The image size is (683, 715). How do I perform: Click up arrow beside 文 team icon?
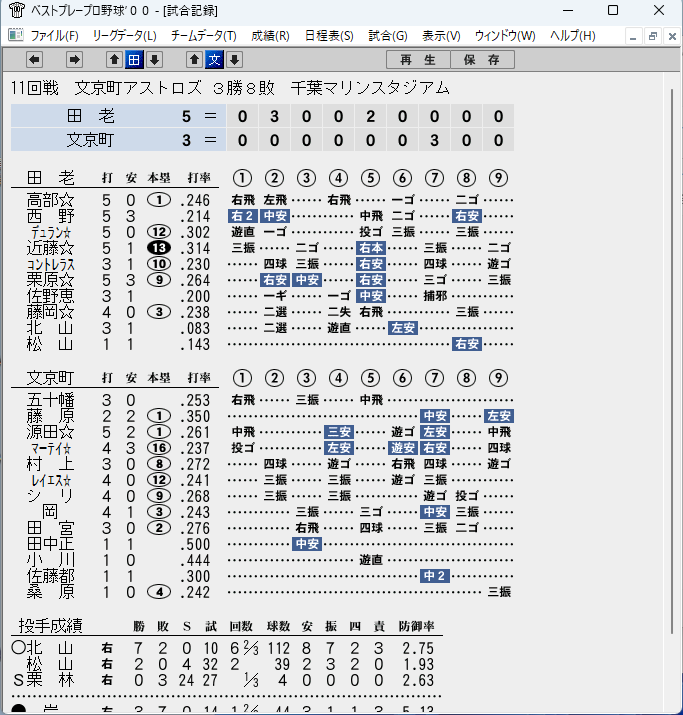point(194,60)
